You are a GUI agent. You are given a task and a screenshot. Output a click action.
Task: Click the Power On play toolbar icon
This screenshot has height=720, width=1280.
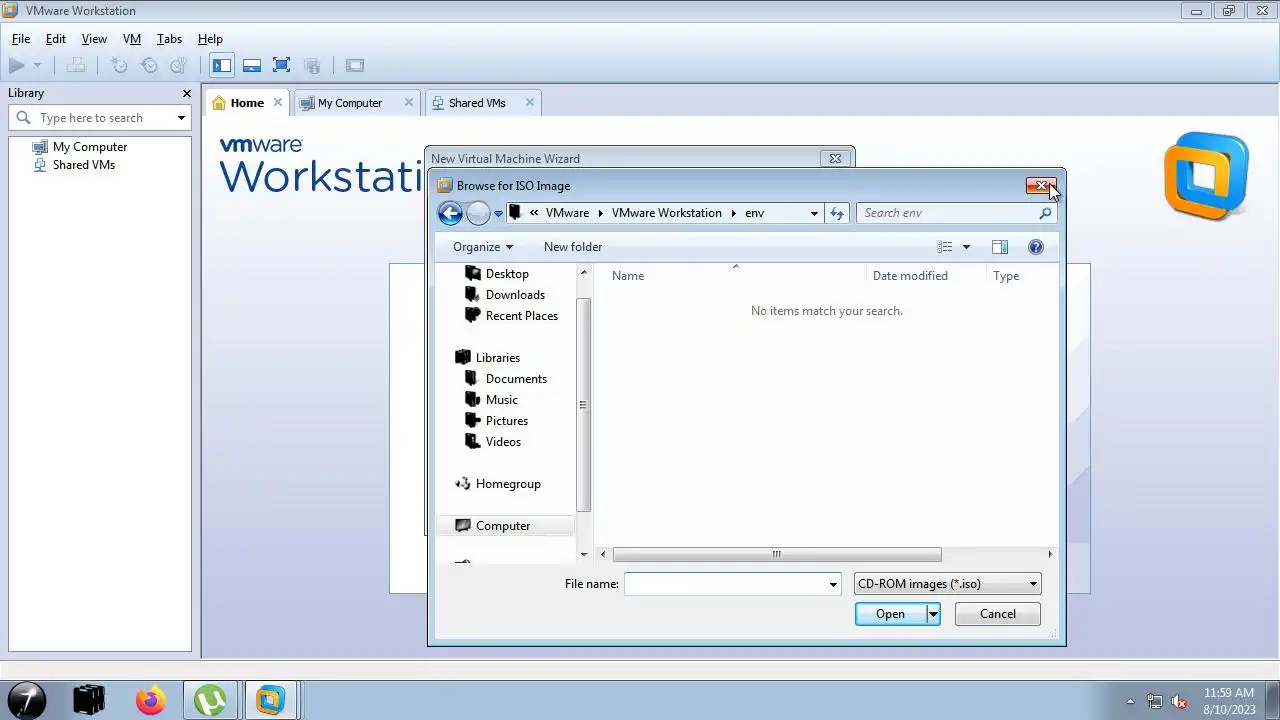17,66
